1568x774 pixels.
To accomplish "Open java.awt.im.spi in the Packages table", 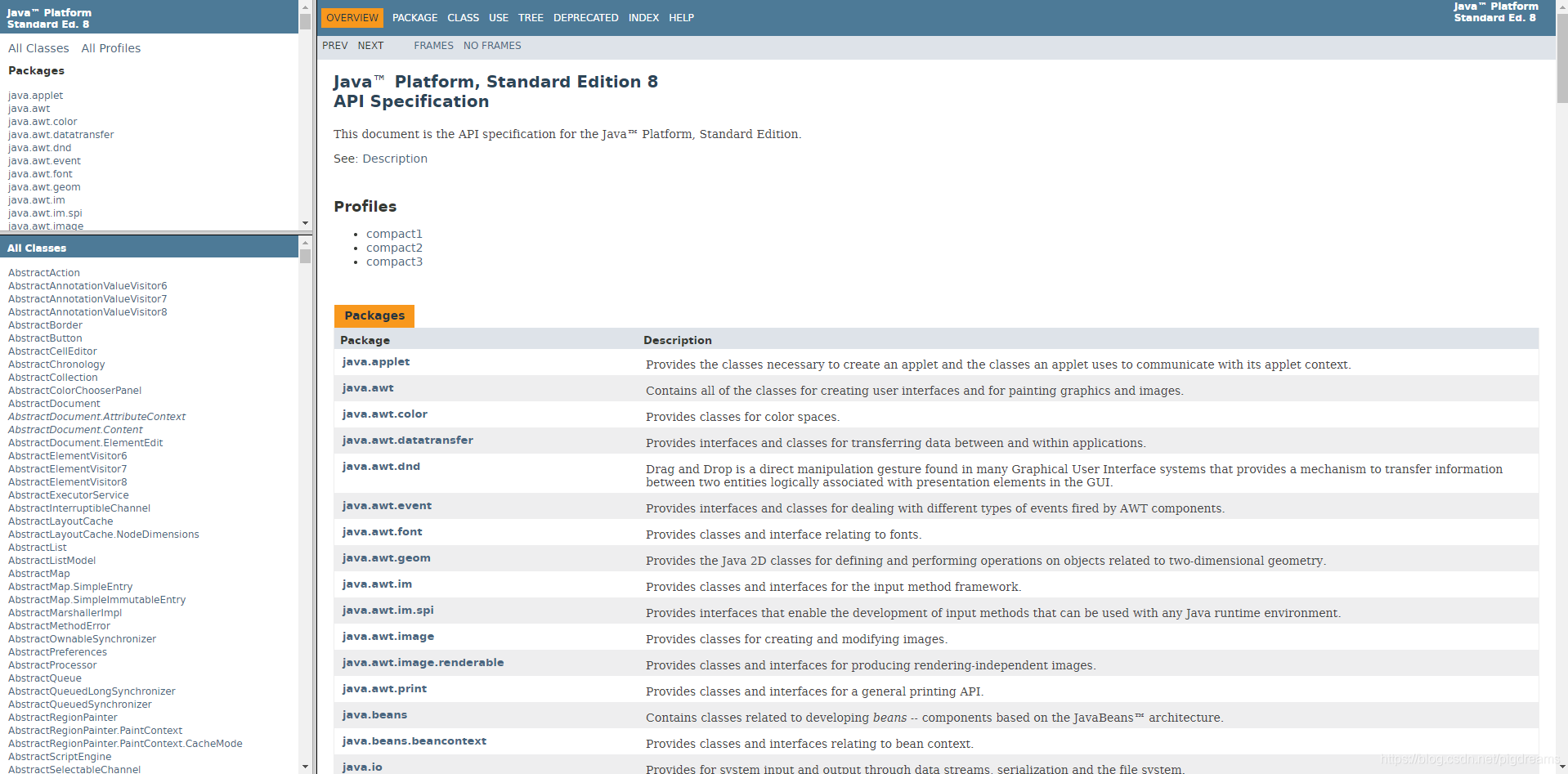I will click(388, 611).
